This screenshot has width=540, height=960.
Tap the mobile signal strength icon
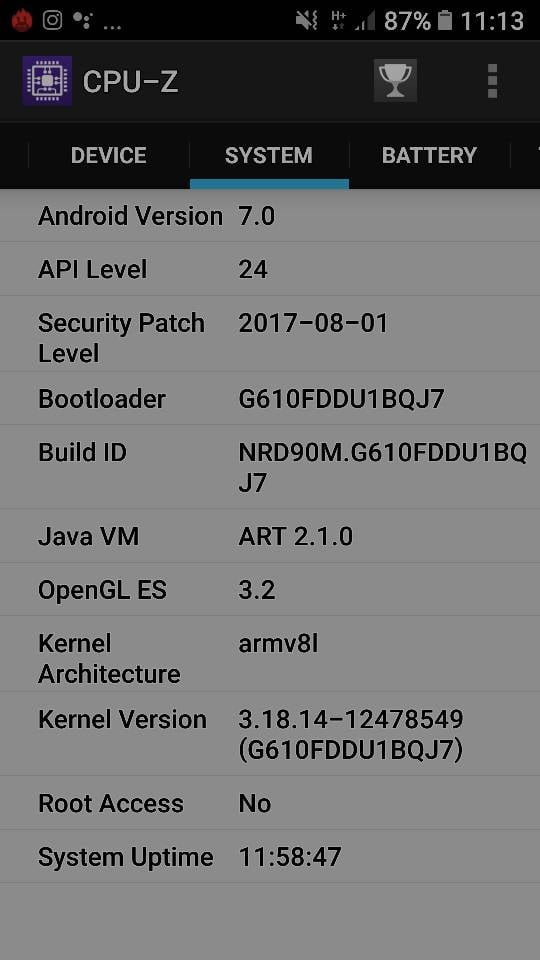click(366, 21)
